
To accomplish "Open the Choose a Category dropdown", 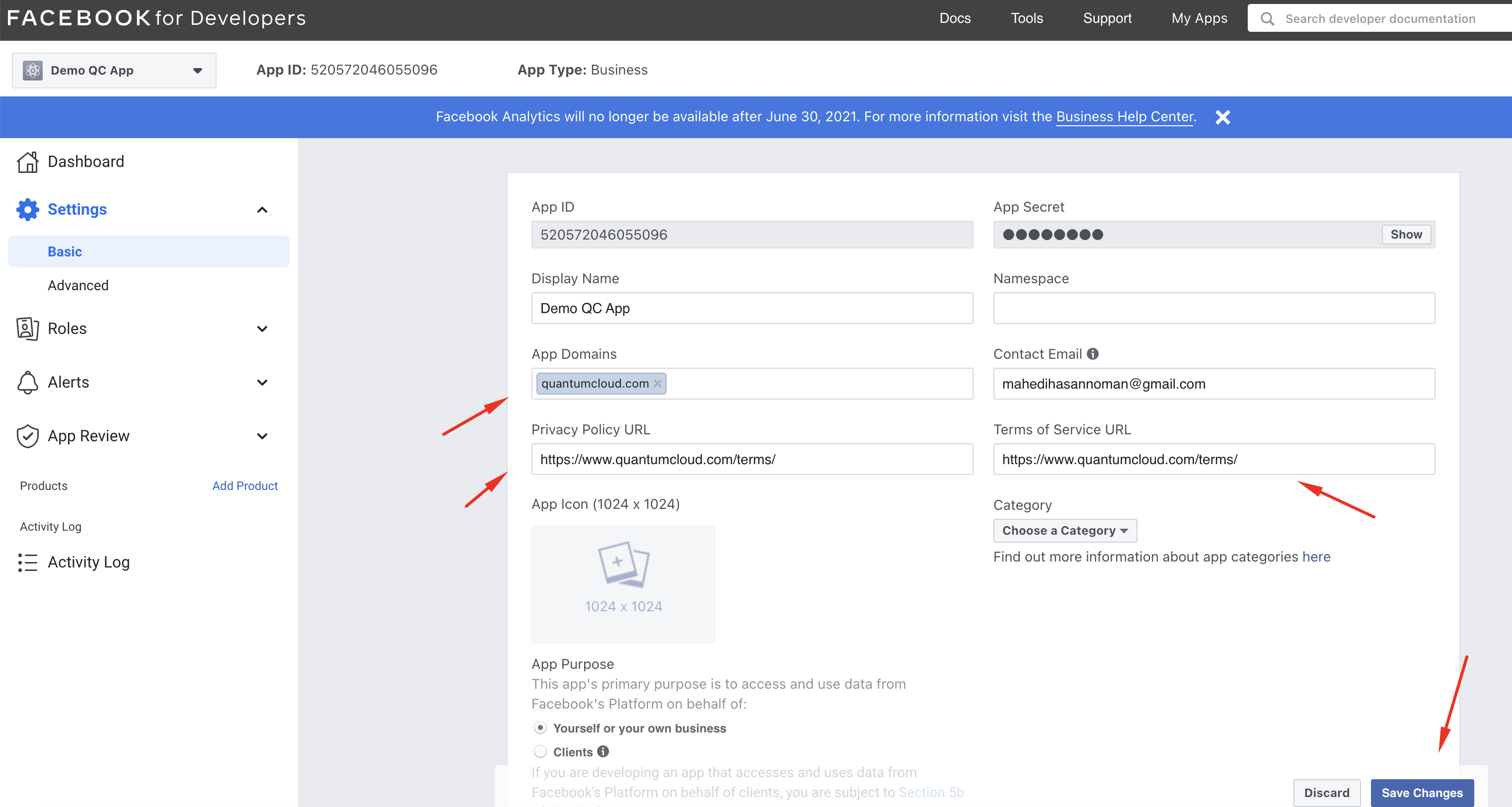I will 1065,531.
